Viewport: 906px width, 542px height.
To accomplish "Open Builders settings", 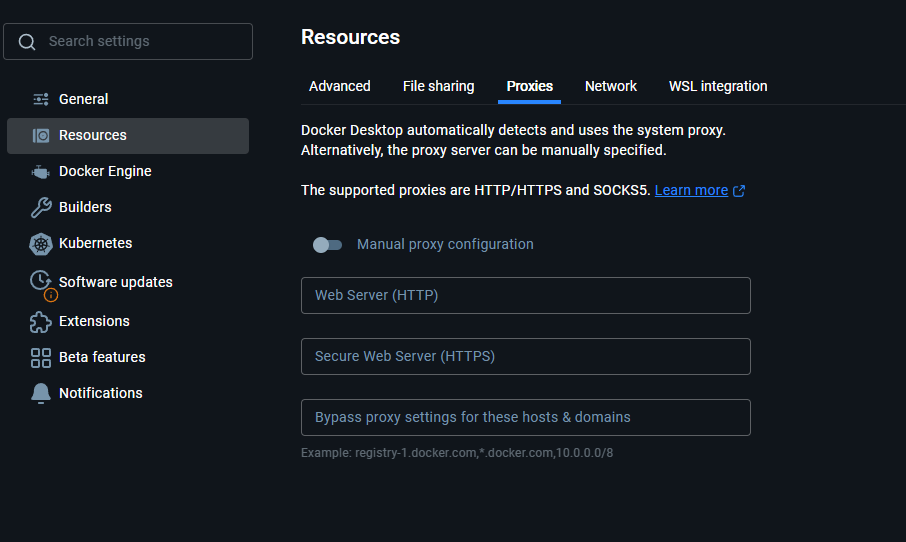I will (128, 207).
